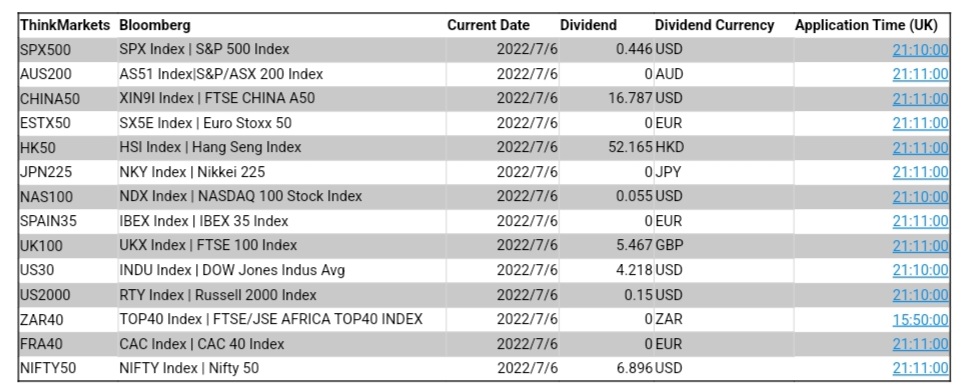Click the NIFTY50 application time link
The height and width of the screenshot is (391, 961).
921,368
